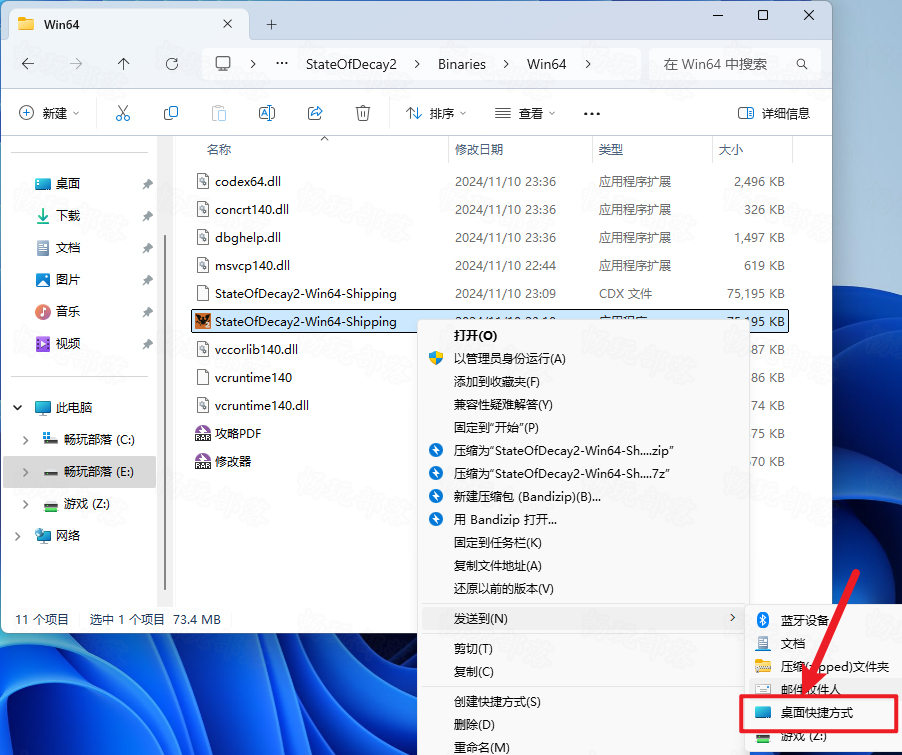The width and height of the screenshot is (902, 755).
Task: Expand 畅玩部落 (E:) drive node
Action: click(x=25, y=472)
